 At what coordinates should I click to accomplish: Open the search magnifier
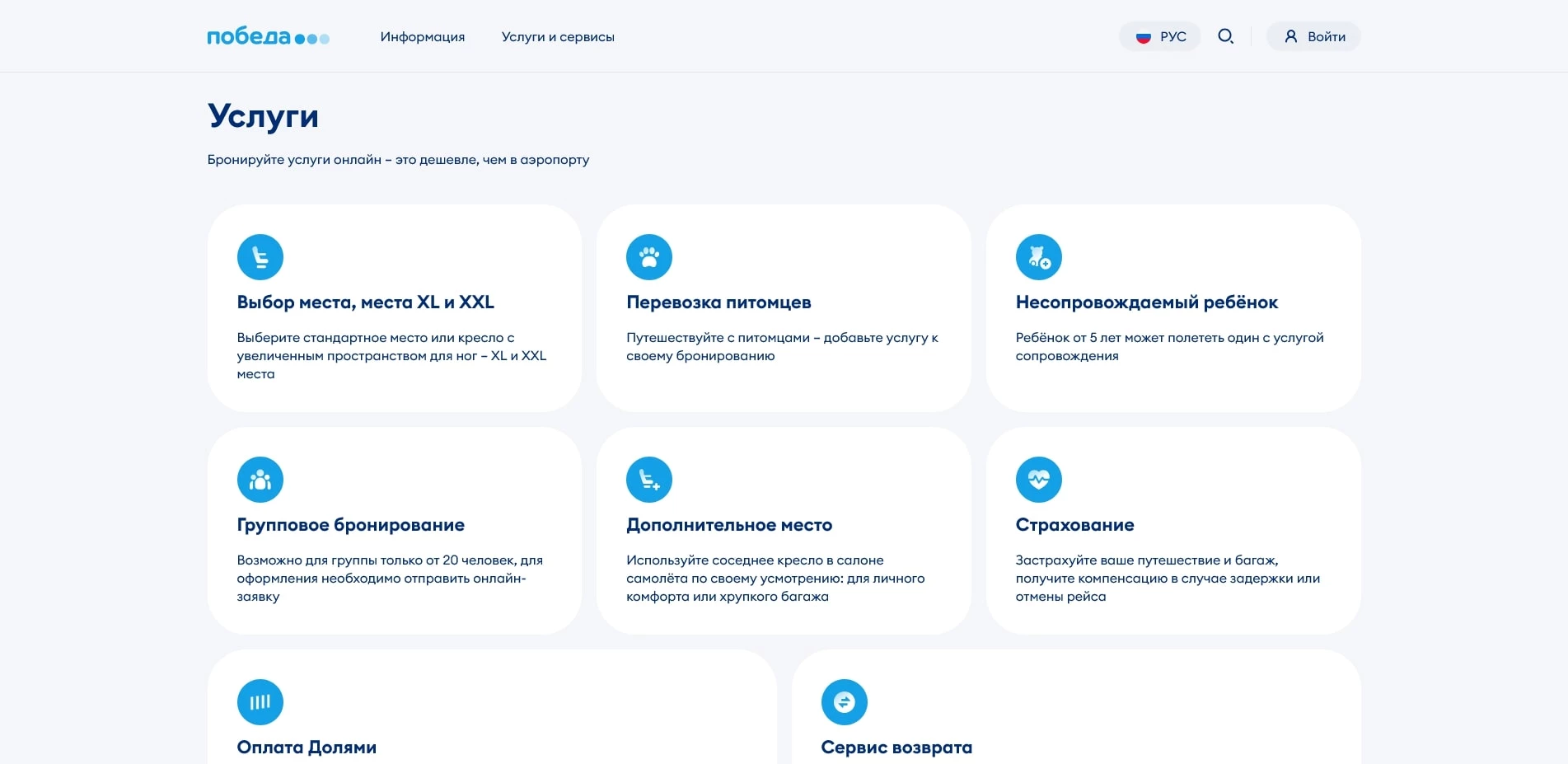pos(1226,36)
